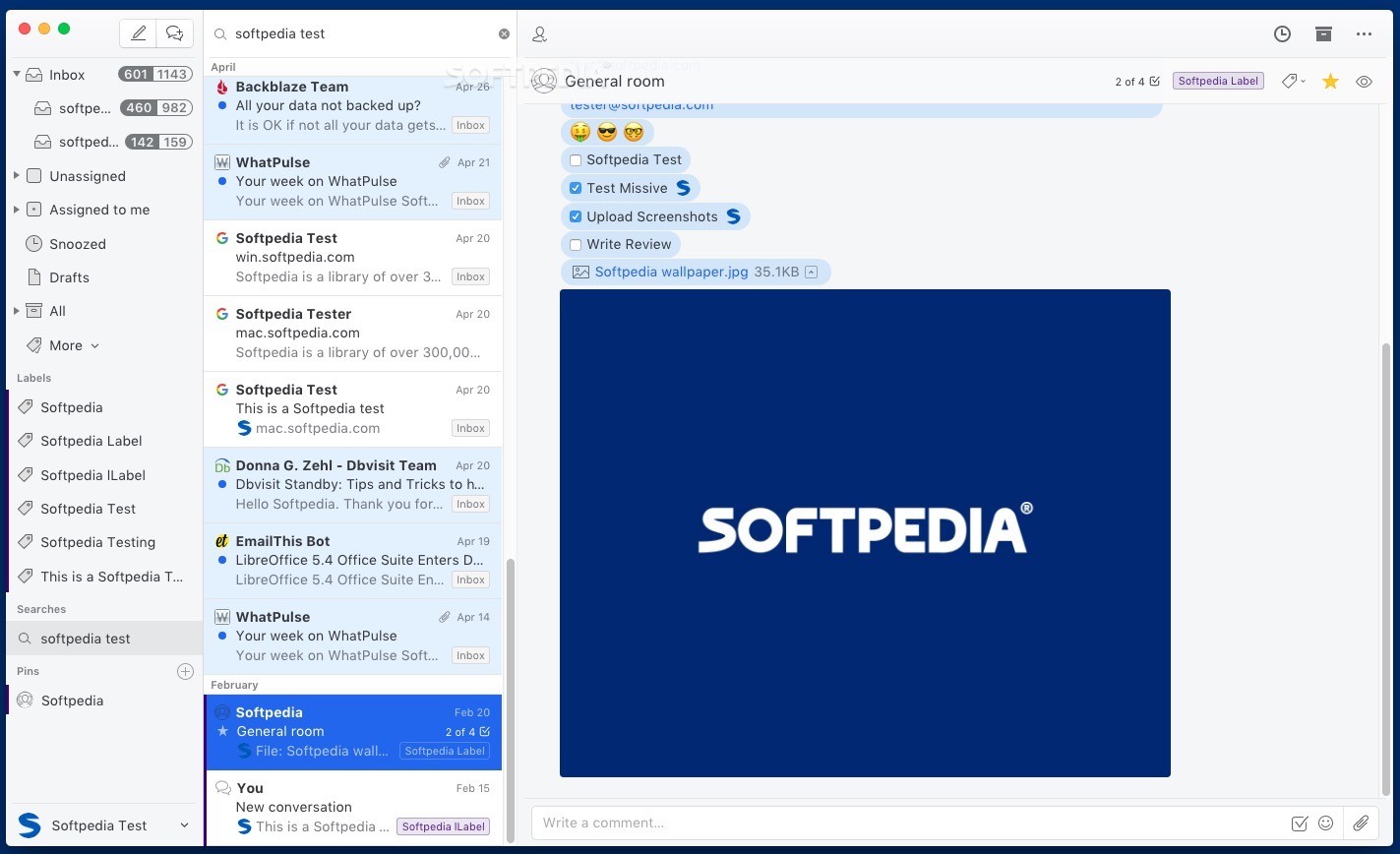Open the 2 of 4 tasks indicator in header
This screenshot has width=1400, height=854.
(x=1137, y=82)
